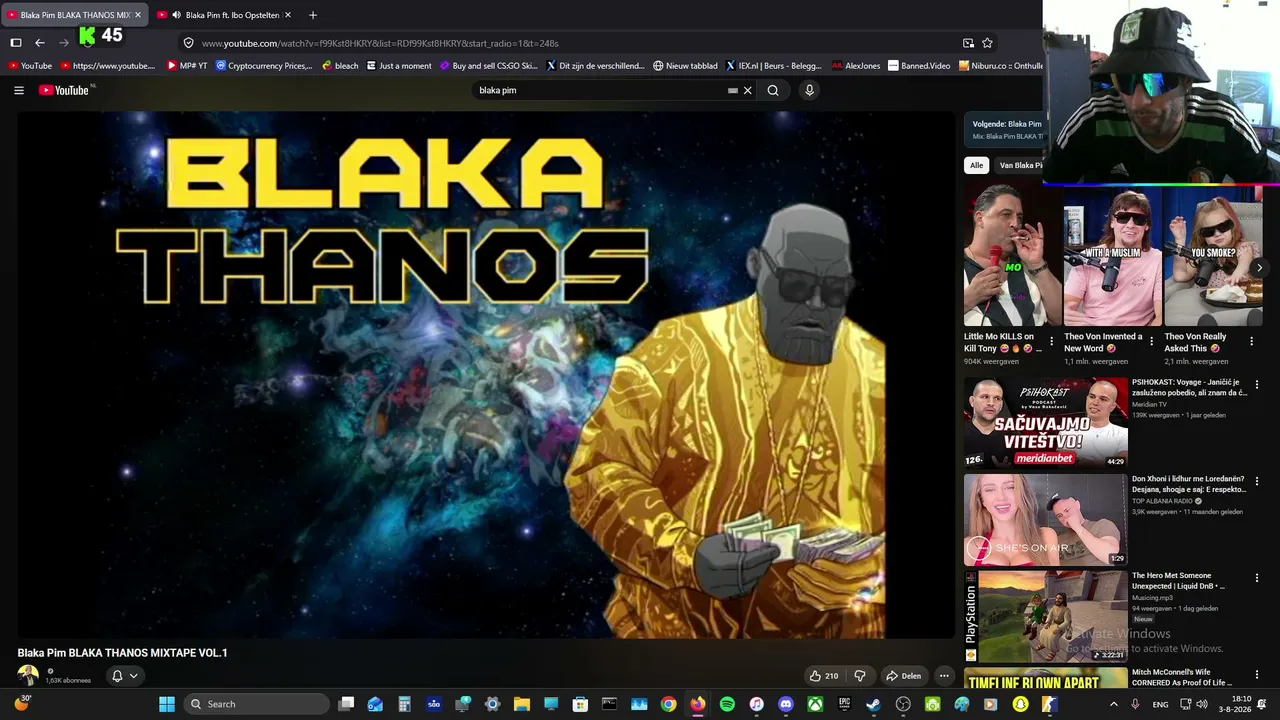Play the Little Mo KILLS on Kill Tony short
1280x720 pixels.
[1012, 254]
